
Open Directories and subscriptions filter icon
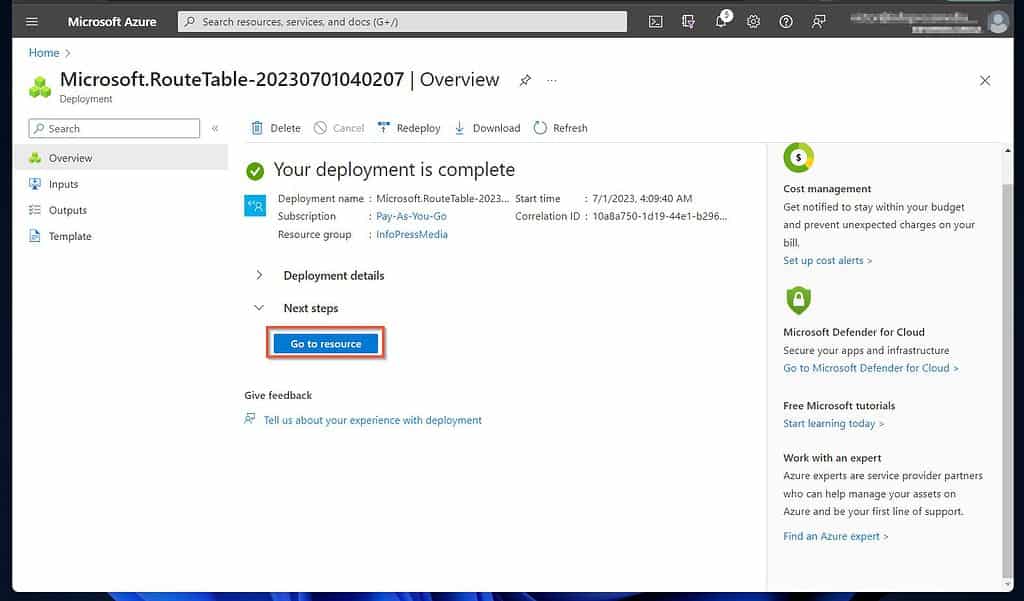(688, 22)
